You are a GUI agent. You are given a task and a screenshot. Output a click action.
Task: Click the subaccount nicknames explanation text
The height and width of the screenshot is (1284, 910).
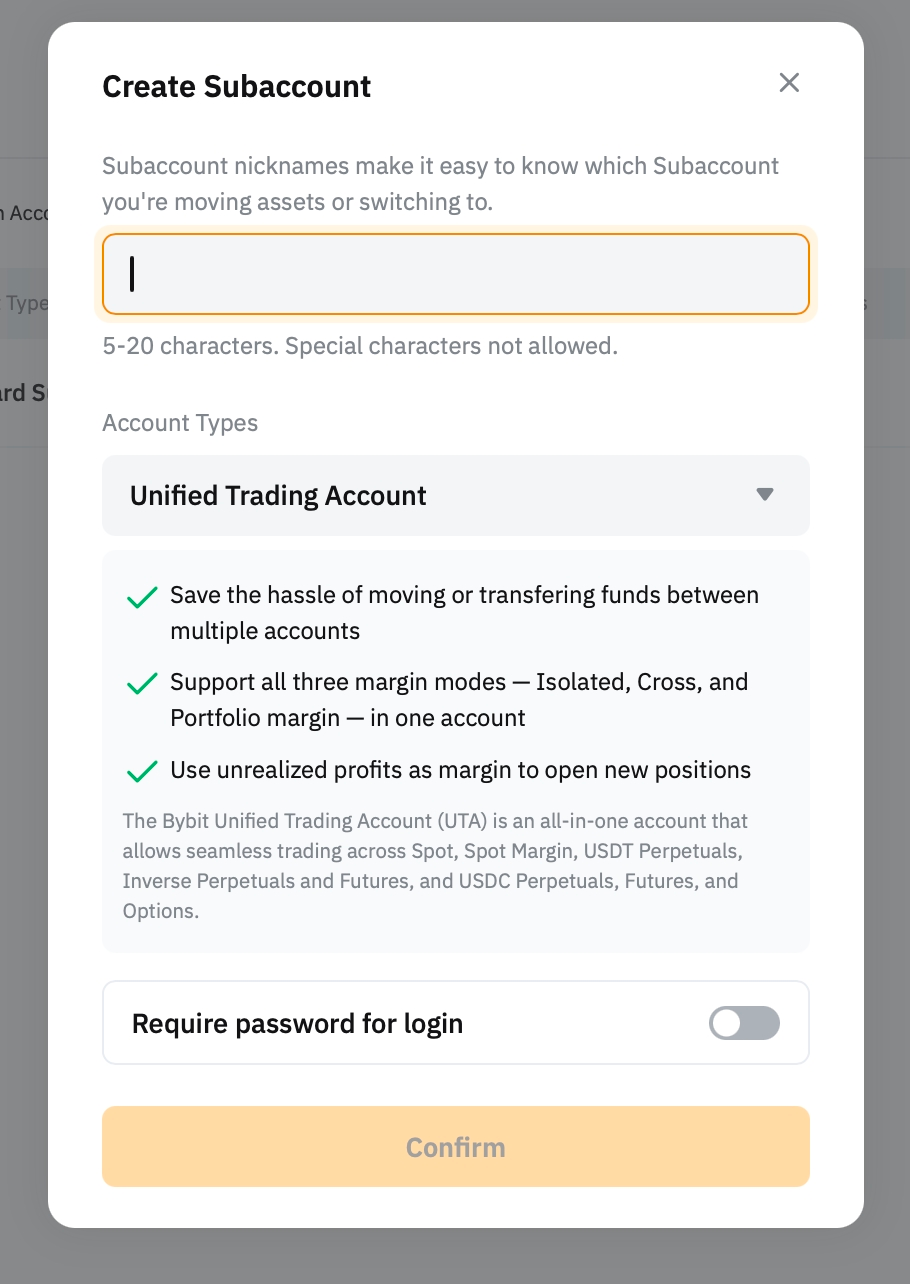(x=440, y=184)
